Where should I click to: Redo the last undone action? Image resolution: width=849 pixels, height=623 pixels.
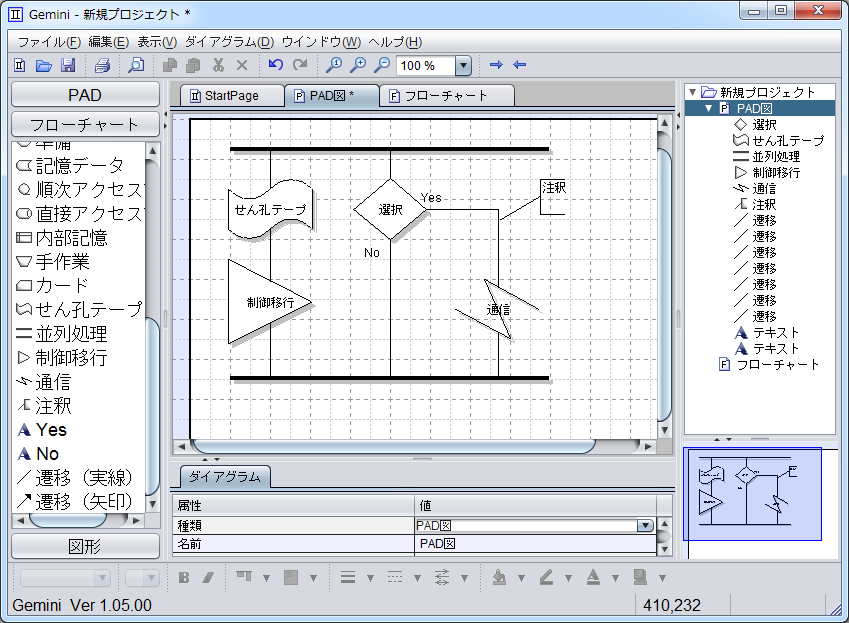coord(300,65)
